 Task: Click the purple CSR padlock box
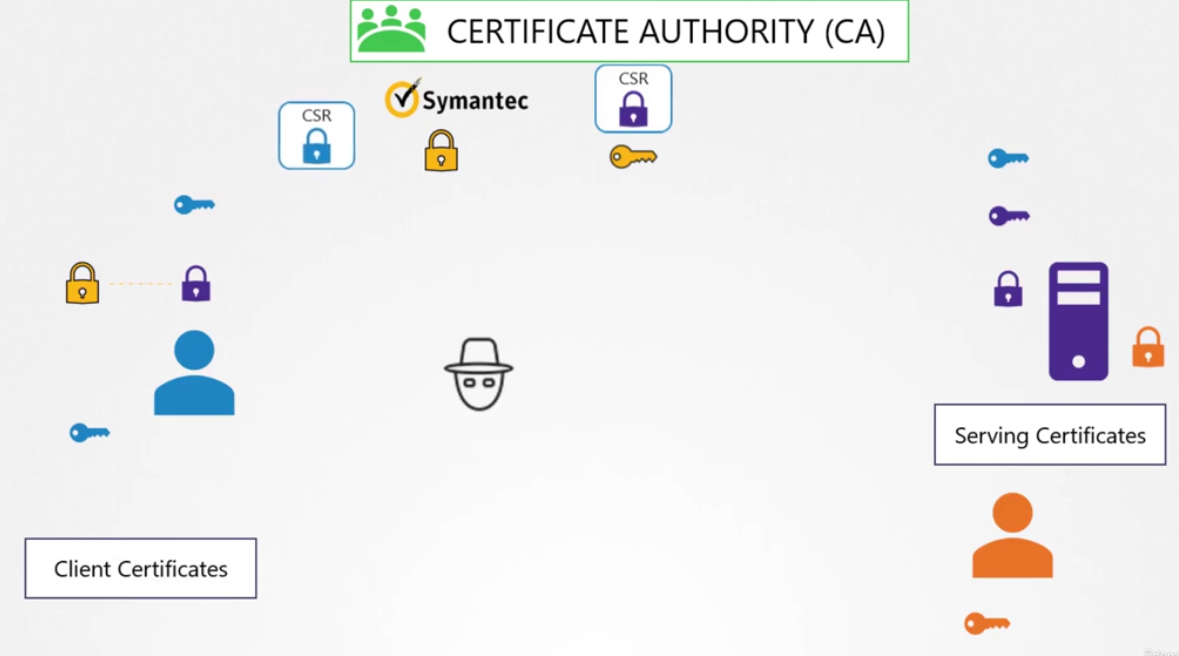pos(633,99)
